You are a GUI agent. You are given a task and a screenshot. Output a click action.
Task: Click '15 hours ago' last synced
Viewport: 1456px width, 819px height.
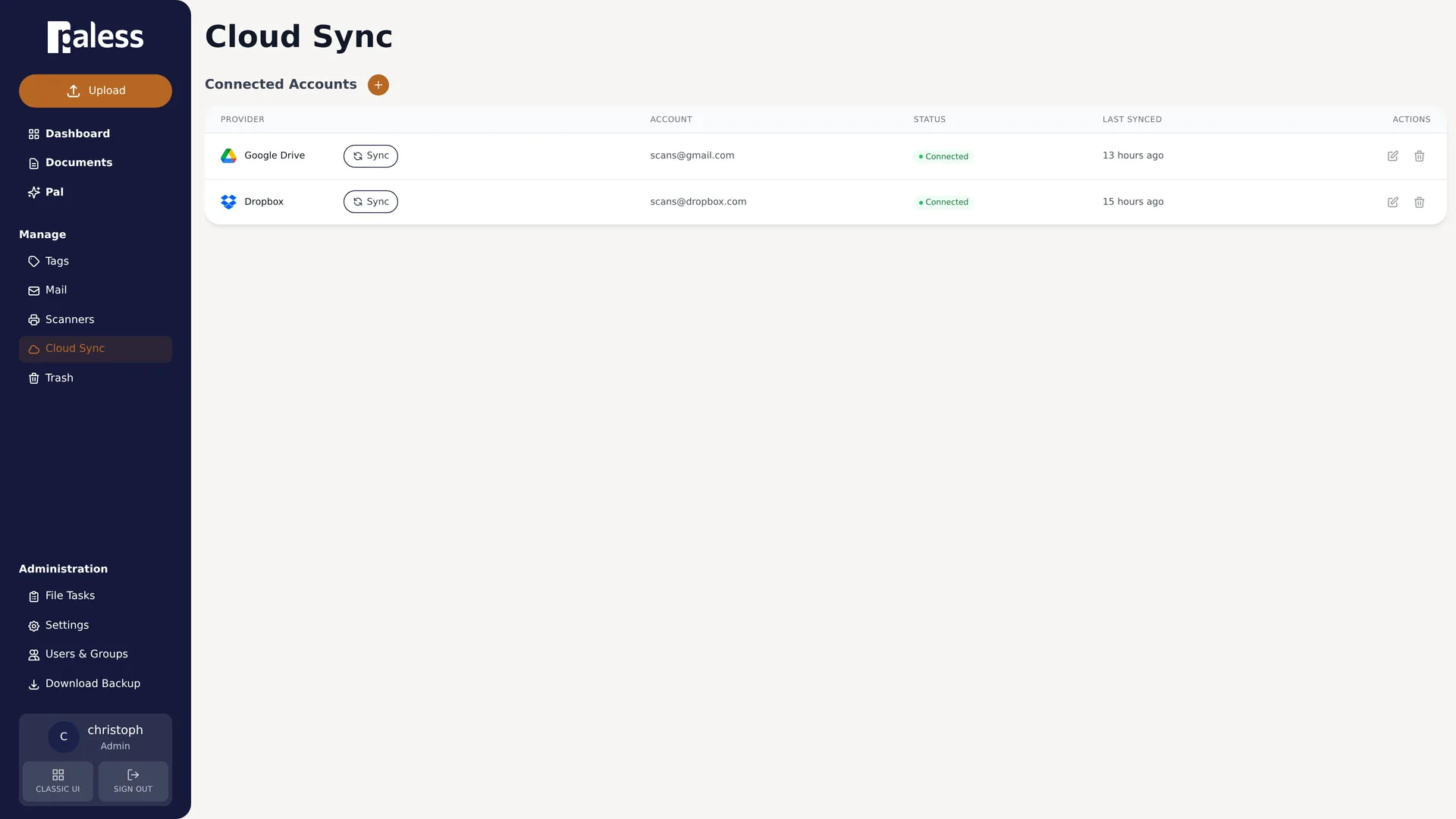click(1133, 202)
